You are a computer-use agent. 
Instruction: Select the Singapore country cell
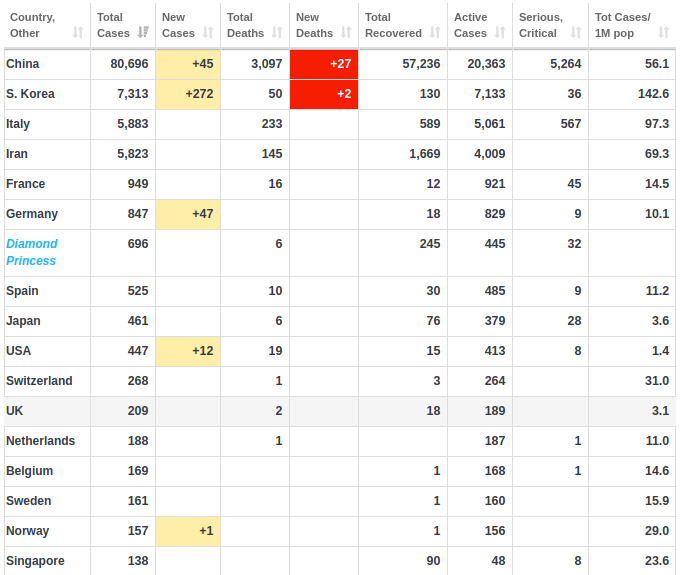[x=47, y=561]
